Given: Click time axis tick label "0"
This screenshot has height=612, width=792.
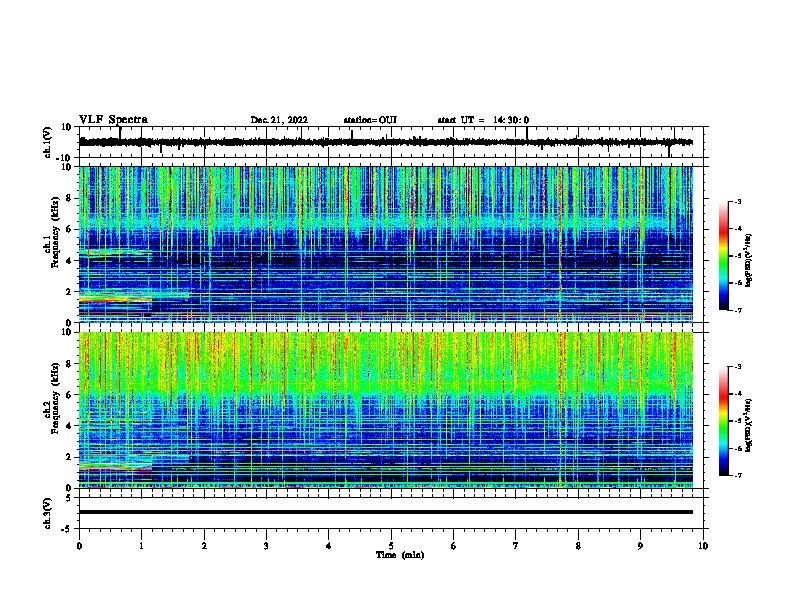Looking at the screenshot, I should pyautogui.click(x=79, y=546).
